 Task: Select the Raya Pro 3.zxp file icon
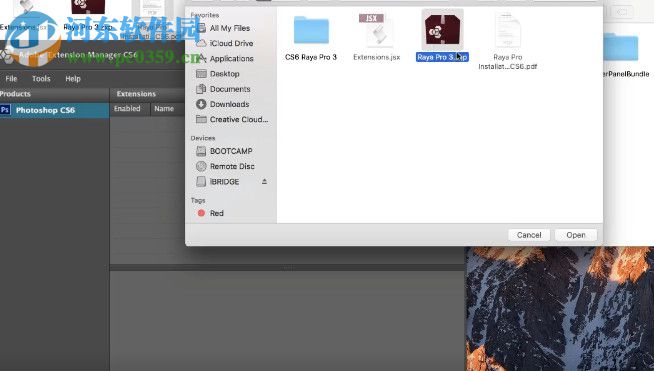click(442, 30)
